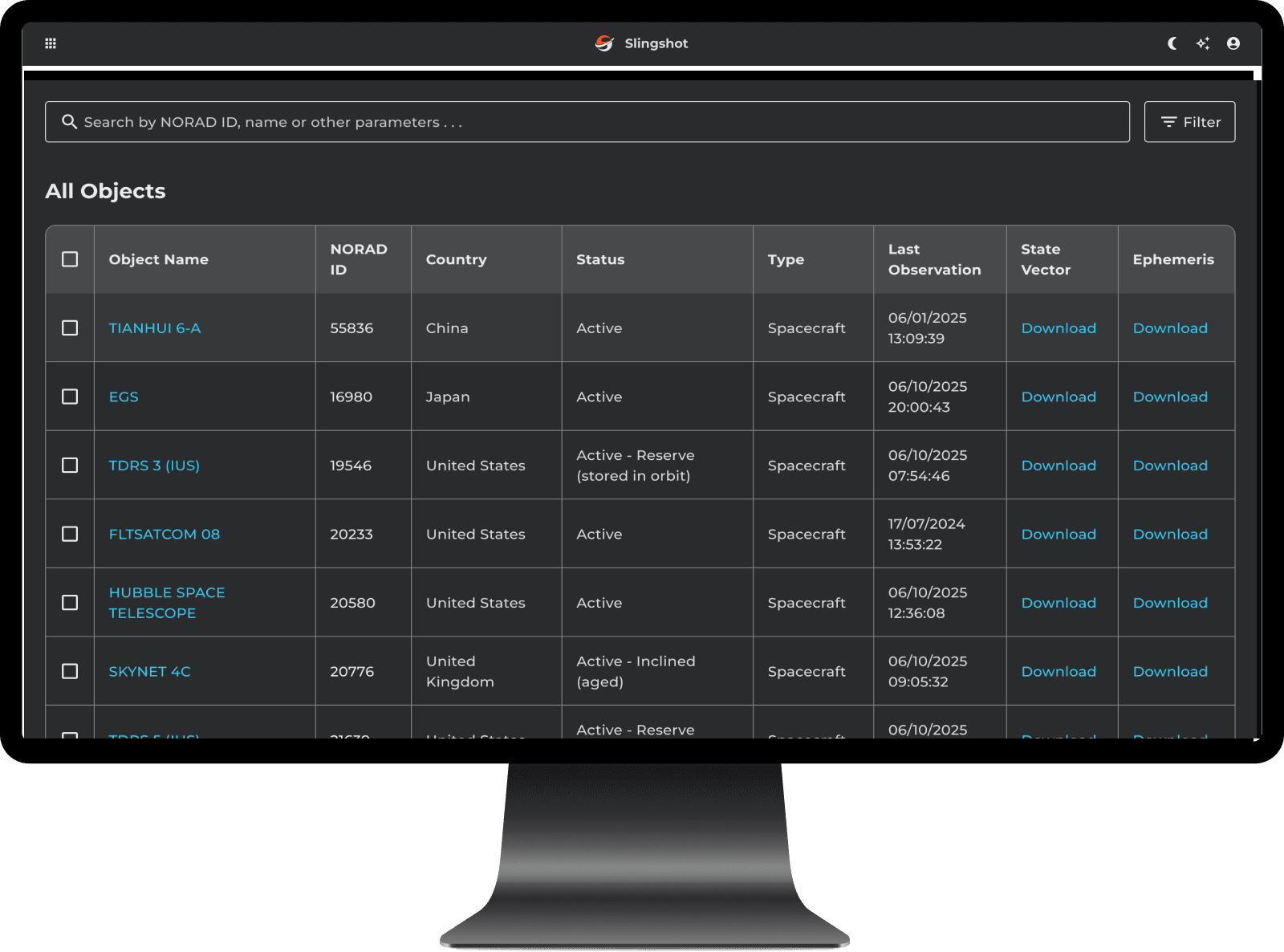Download ephemeris for FLTSATCOM 08
This screenshot has width=1284, height=952.
point(1170,534)
